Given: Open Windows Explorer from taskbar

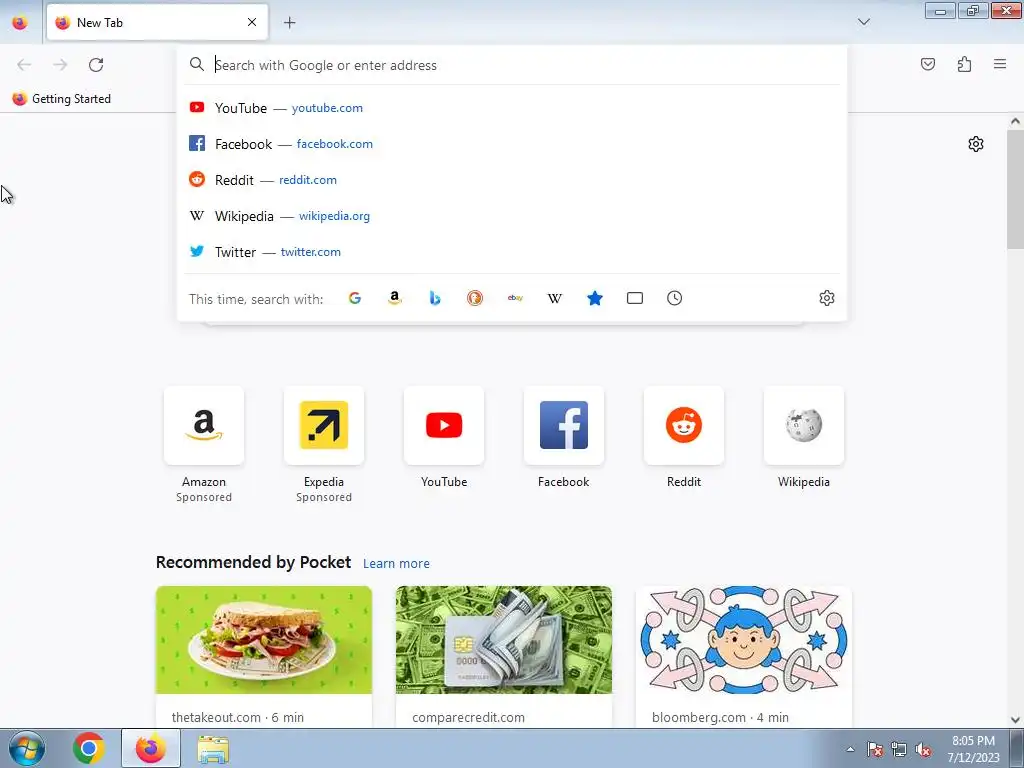Looking at the screenshot, I should [213, 749].
